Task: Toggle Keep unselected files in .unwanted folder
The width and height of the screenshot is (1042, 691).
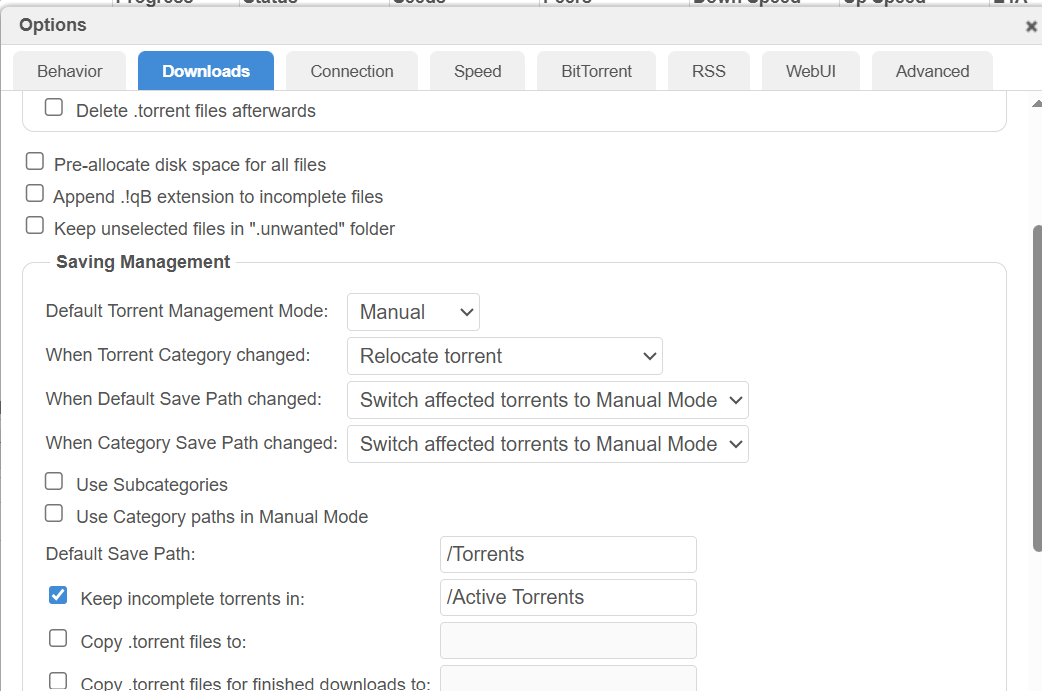Action: pos(35,226)
